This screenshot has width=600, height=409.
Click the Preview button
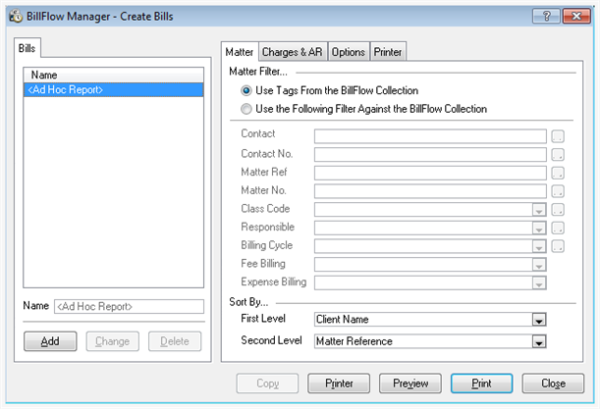410,383
